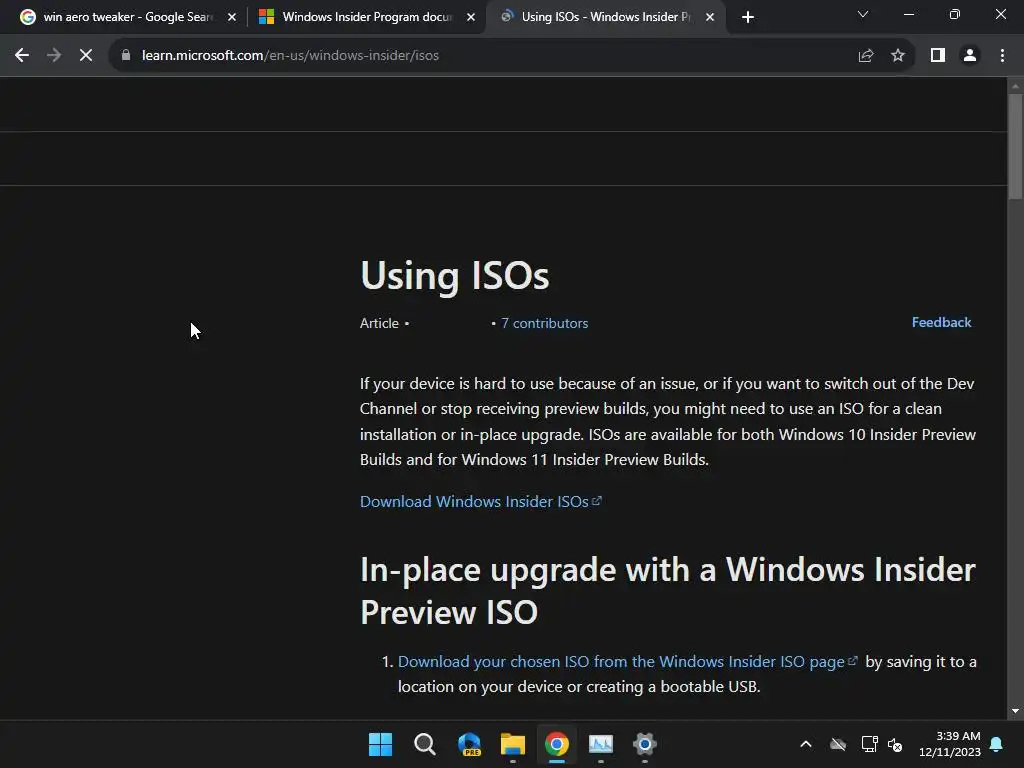Click the Chrome taskbar icon
This screenshot has width=1024, height=768.
(556, 744)
